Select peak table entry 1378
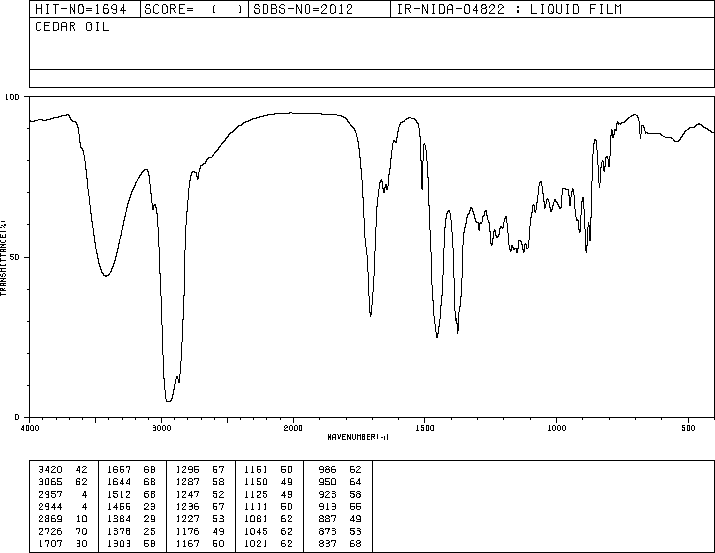 tap(131, 531)
